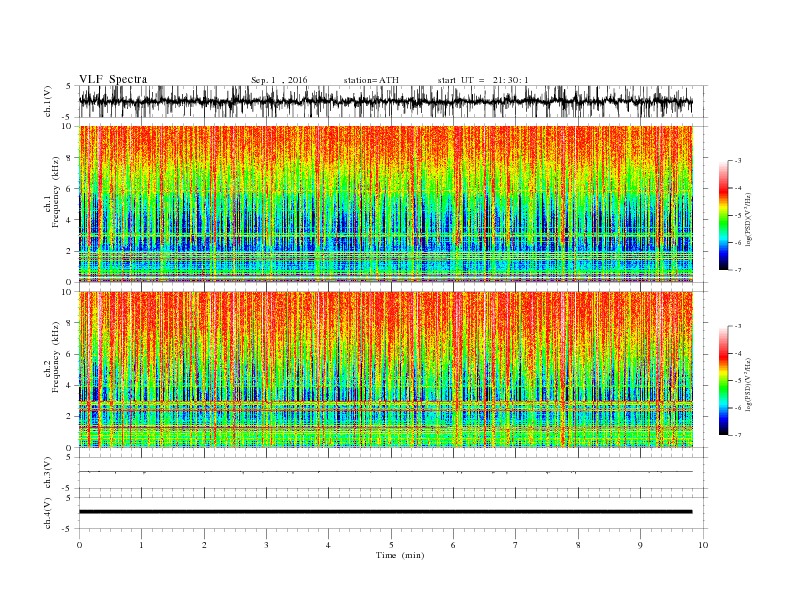The height and width of the screenshot is (612, 792).
Task: Click the 'ch.4(V)' axis label
Action: (48, 513)
